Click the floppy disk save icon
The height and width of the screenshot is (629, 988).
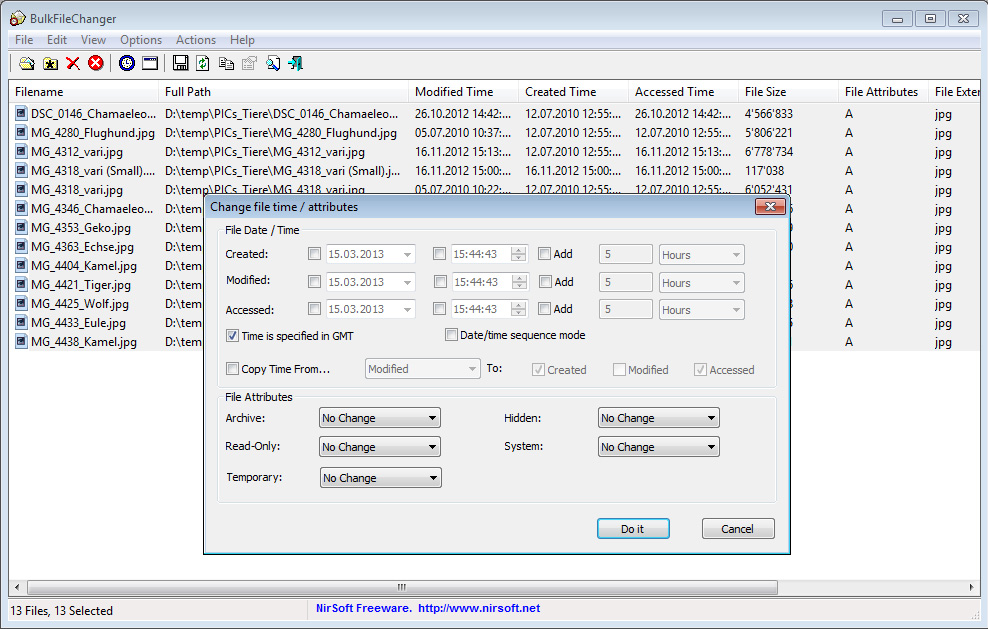pos(180,64)
